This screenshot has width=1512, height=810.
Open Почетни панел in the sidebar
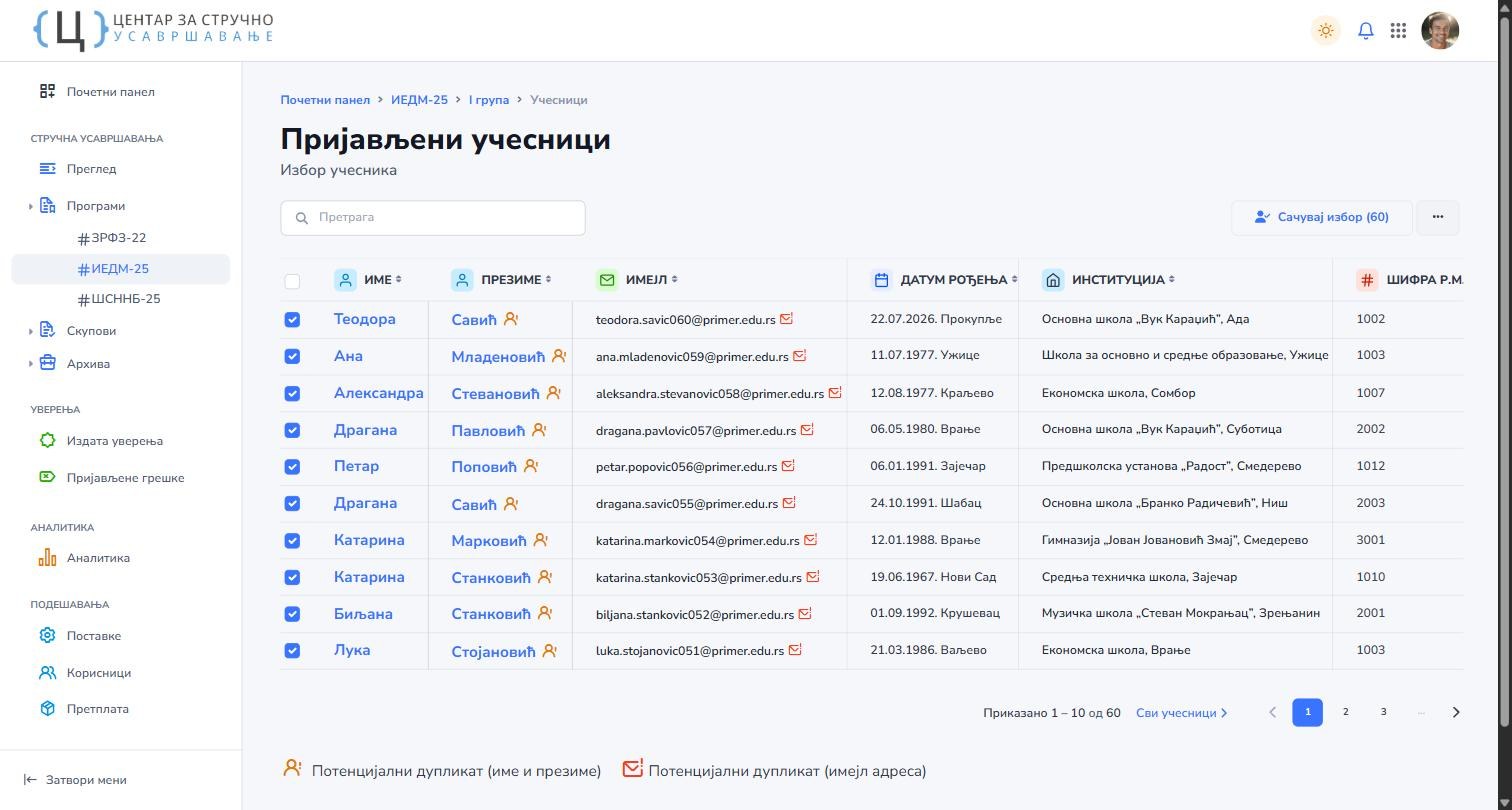[x=97, y=92]
